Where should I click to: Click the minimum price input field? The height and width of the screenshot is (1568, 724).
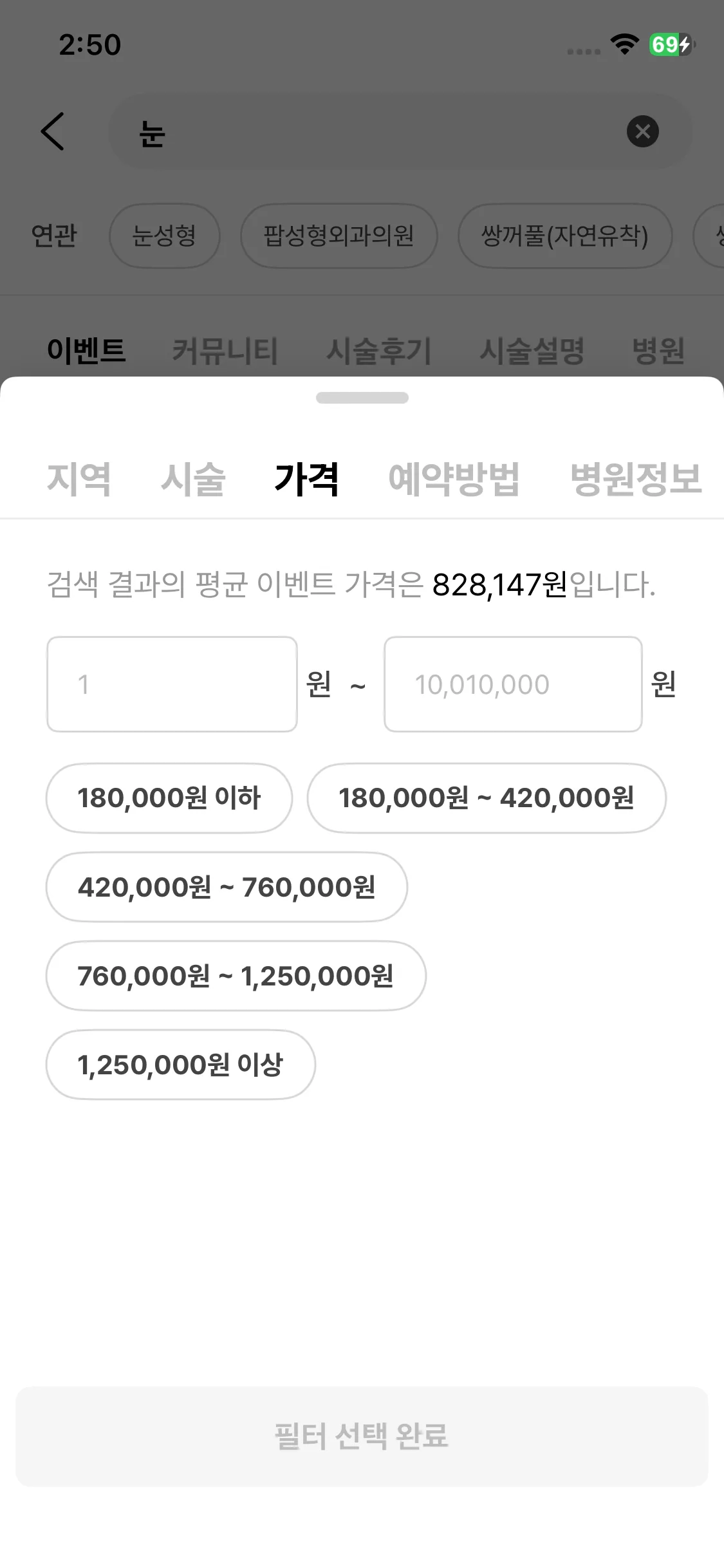pyautogui.click(x=172, y=684)
